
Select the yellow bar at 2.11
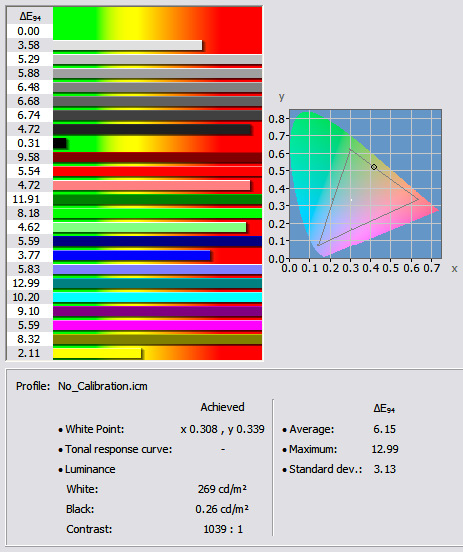pyautogui.click(x=97, y=353)
